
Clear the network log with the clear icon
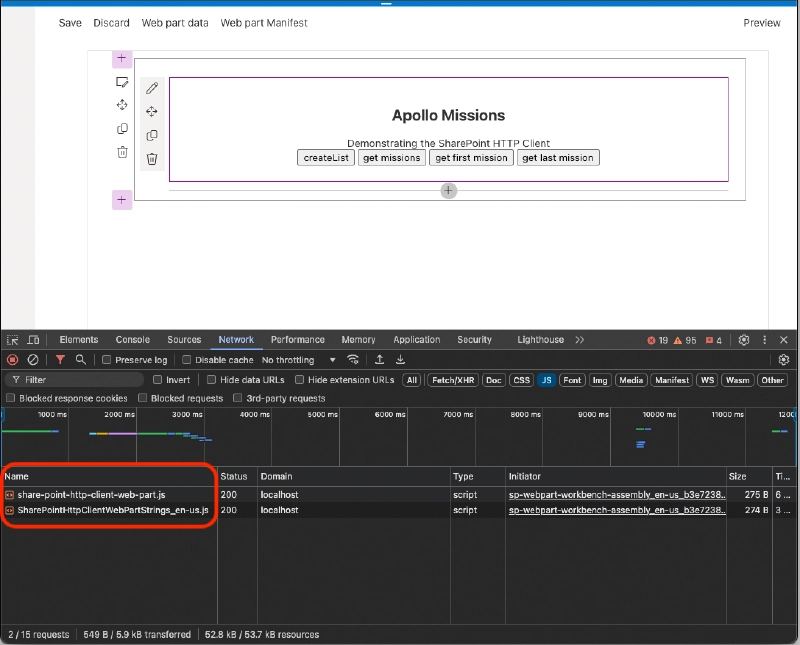tap(31, 360)
